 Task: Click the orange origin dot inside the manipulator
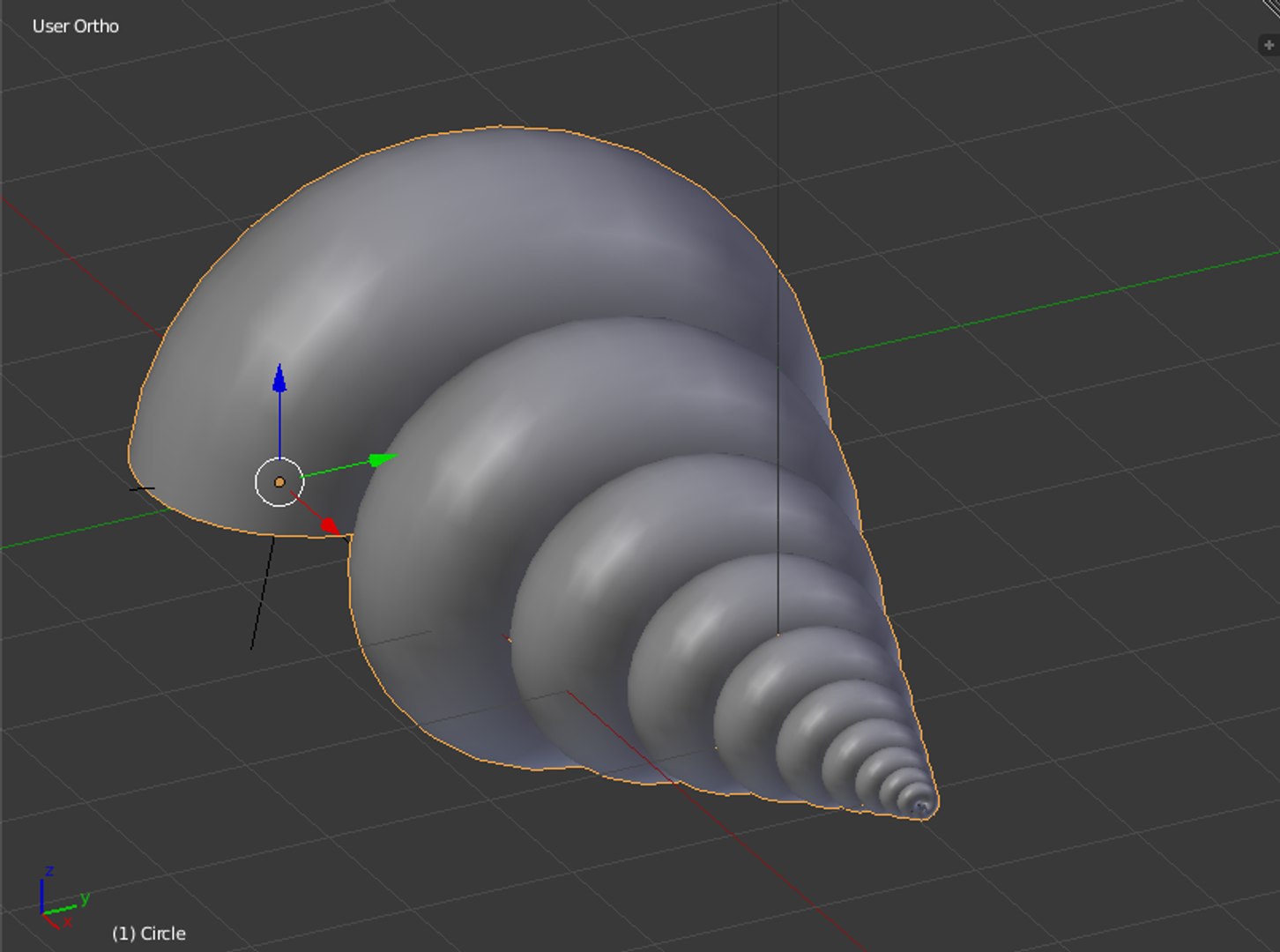pos(279,482)
